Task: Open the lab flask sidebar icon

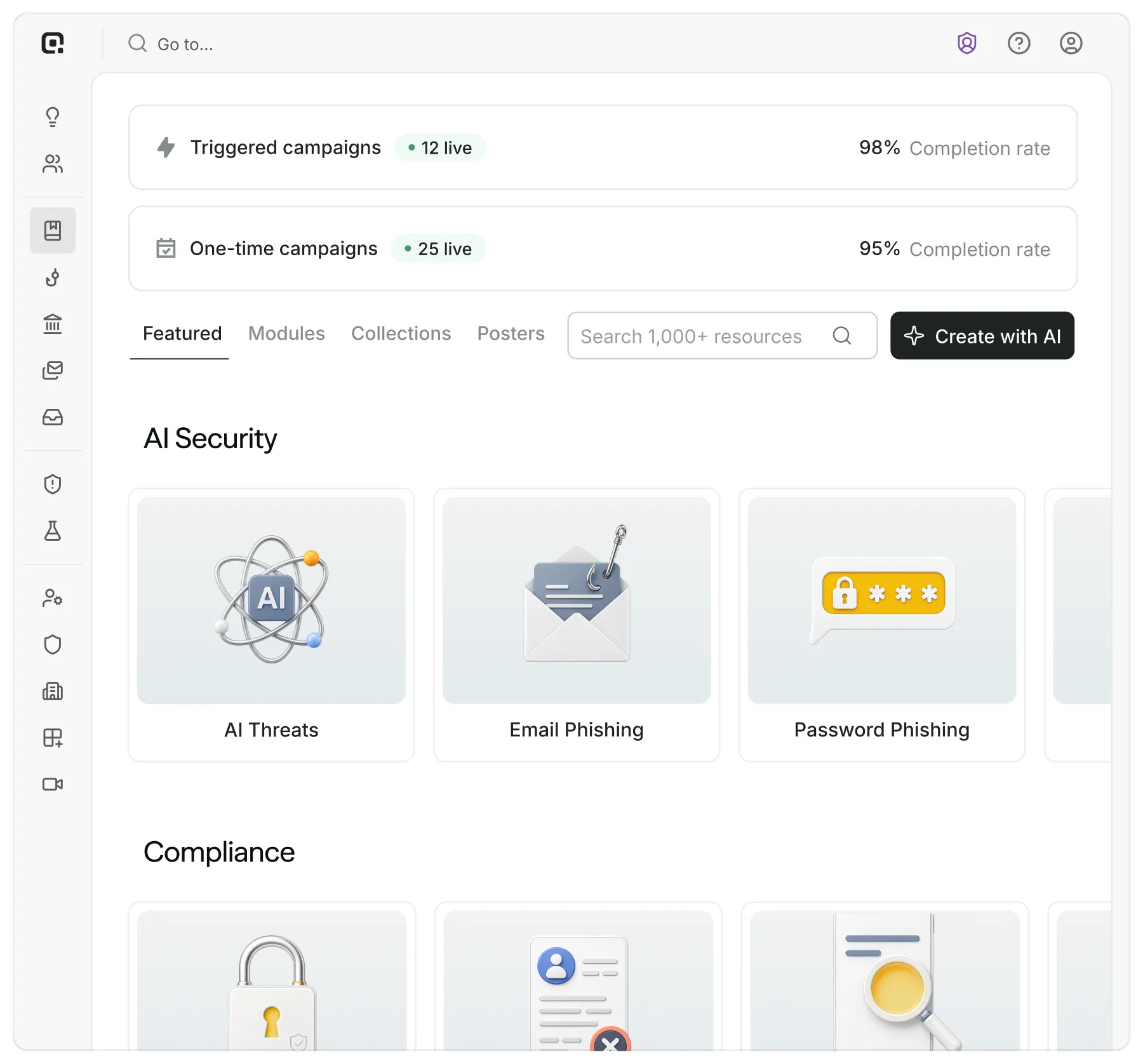Action: pos(53,531)
